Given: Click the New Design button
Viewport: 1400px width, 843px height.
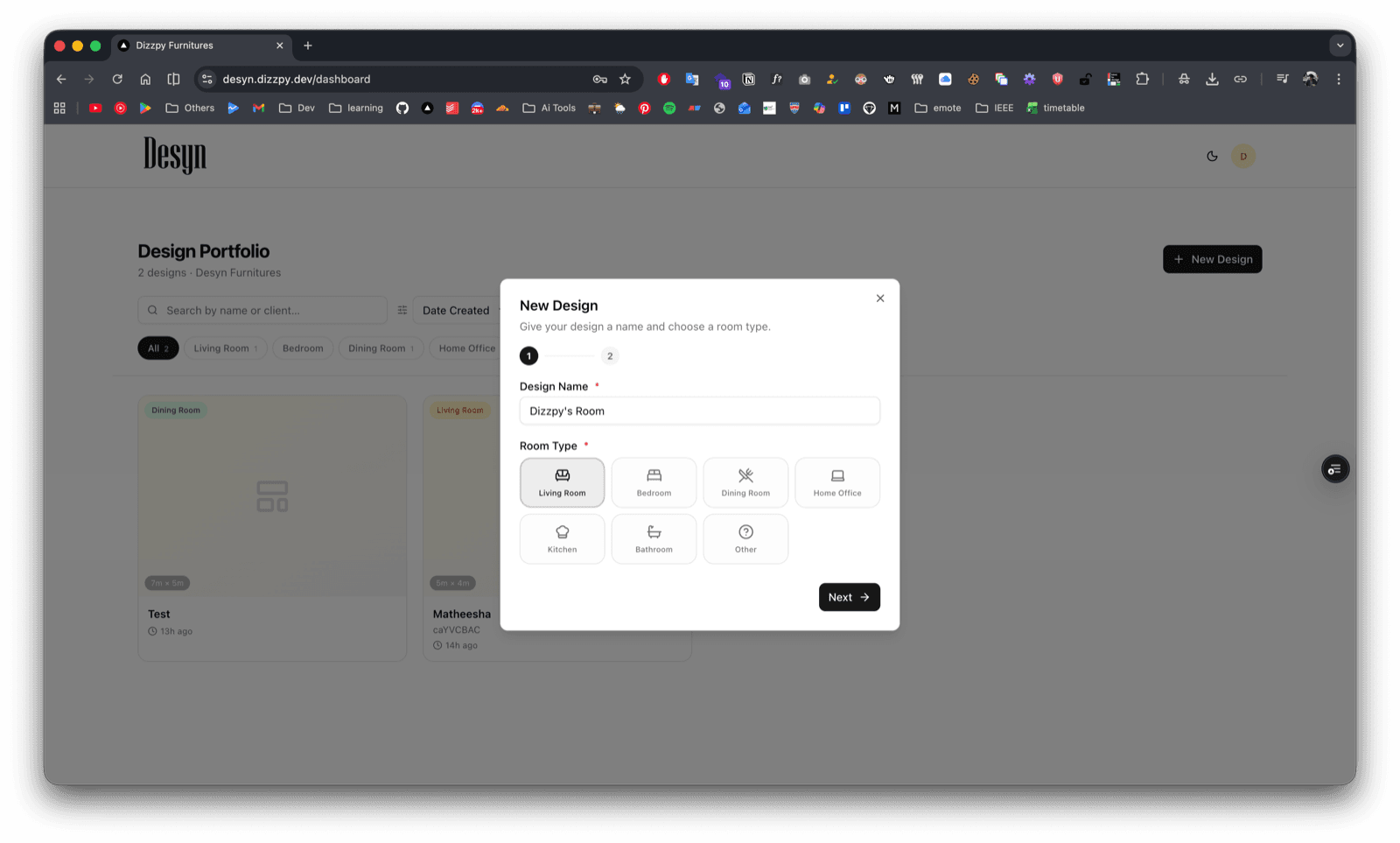Looking at the screenshot, I should click(1212, 259).
